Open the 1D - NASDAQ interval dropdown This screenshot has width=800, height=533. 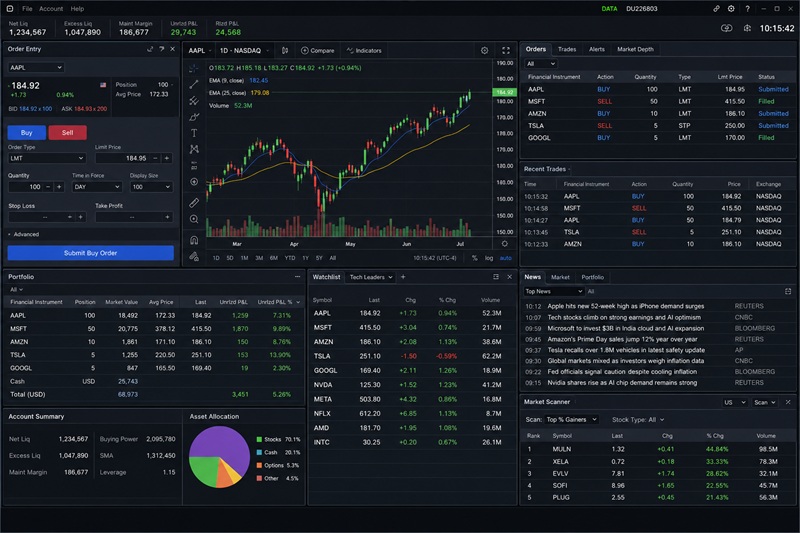coord(244,50)
